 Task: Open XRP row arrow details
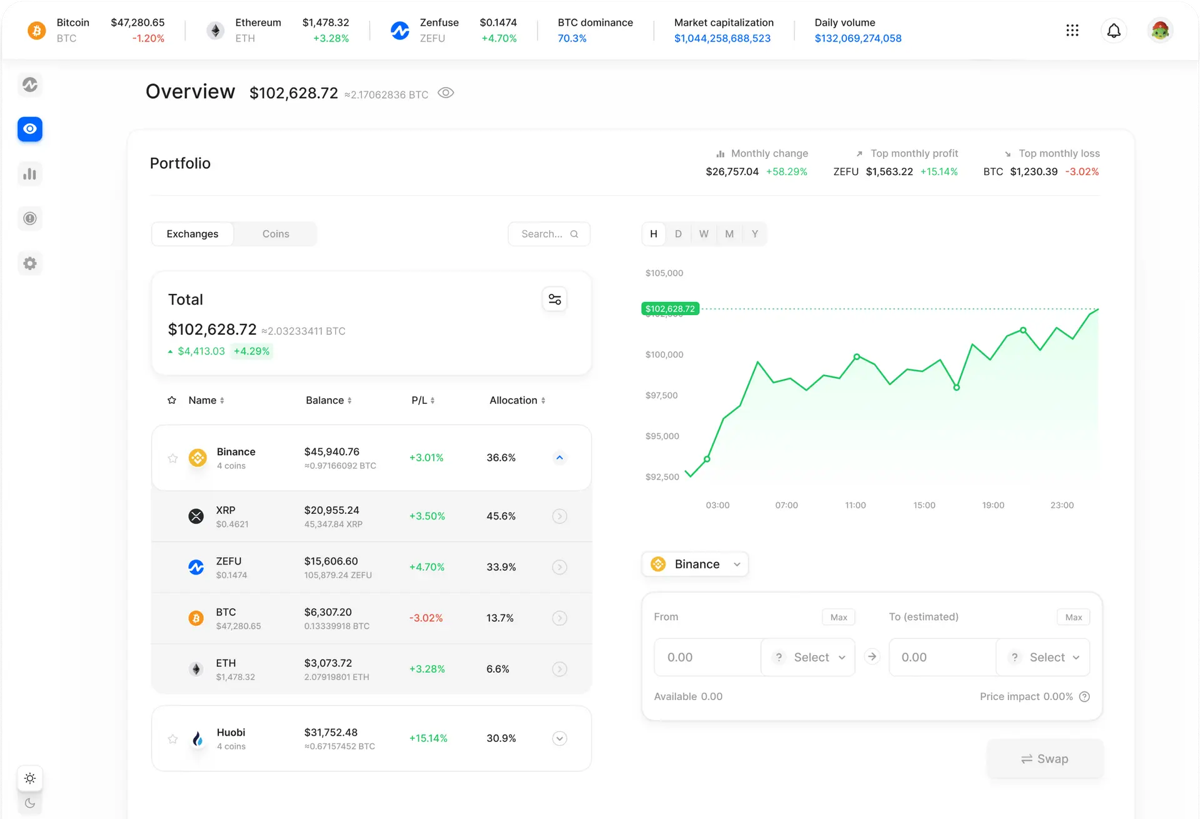(x=560, y=516)
